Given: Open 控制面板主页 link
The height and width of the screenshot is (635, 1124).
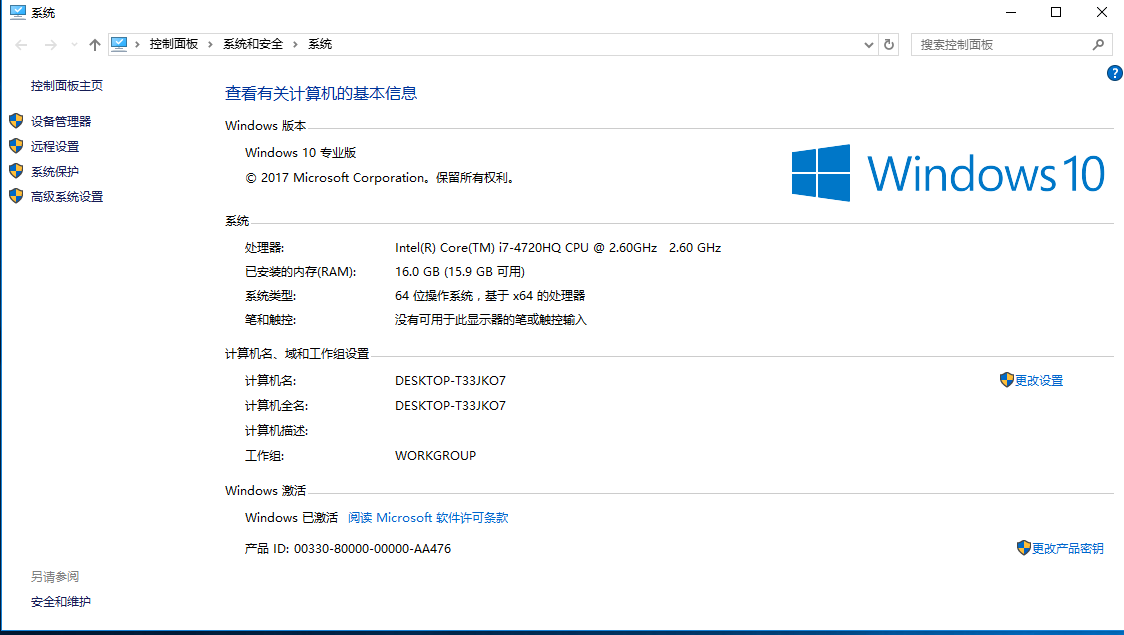Looking at the screenshot, I should click(x=67, y=85).
